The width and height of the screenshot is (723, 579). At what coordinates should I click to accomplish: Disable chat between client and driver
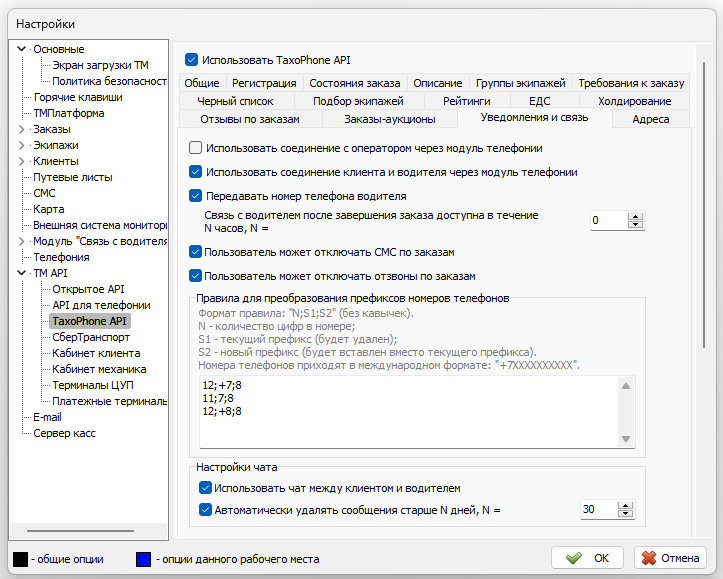click(205, 488)
